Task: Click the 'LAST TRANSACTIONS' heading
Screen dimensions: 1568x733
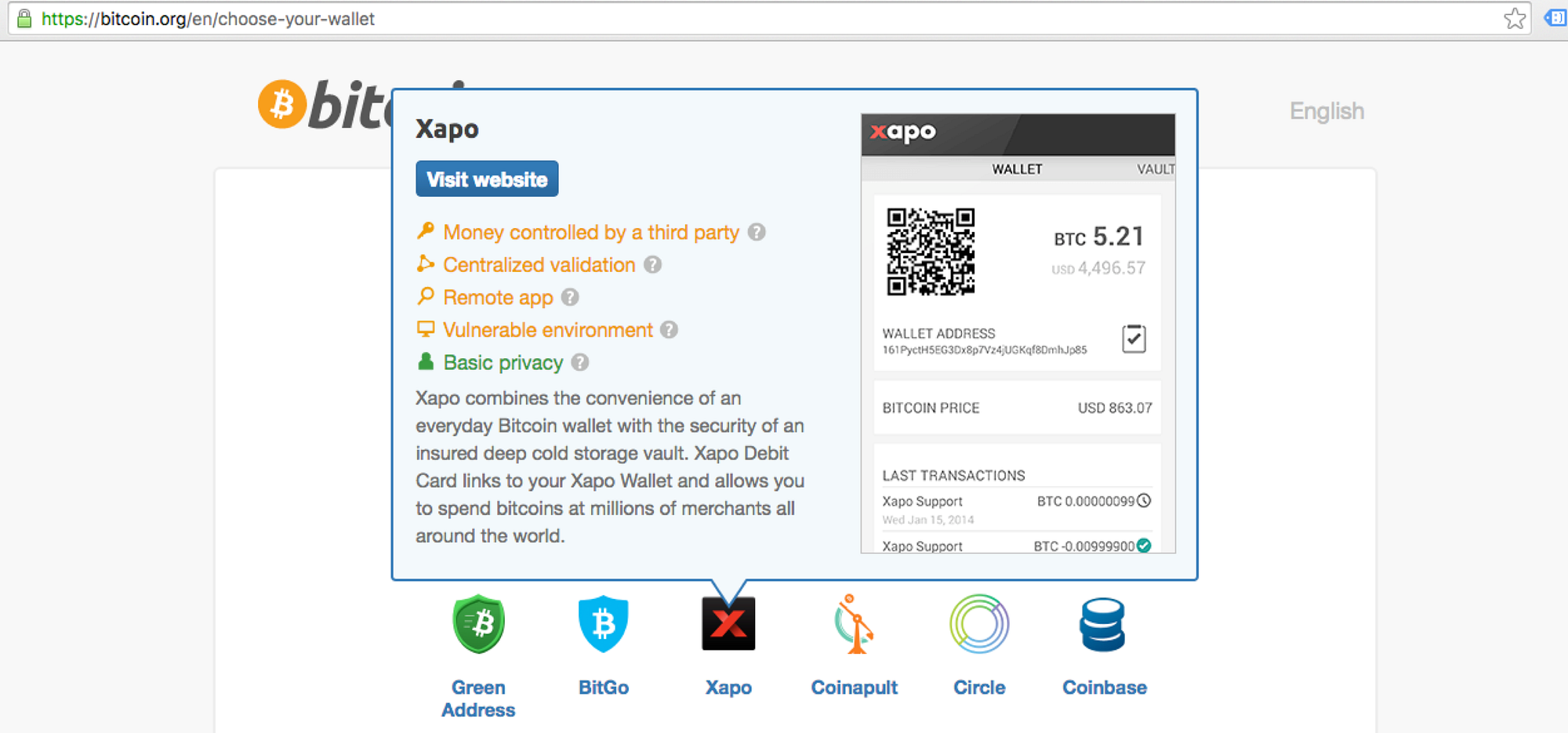Action: click(x=953, y=476)
